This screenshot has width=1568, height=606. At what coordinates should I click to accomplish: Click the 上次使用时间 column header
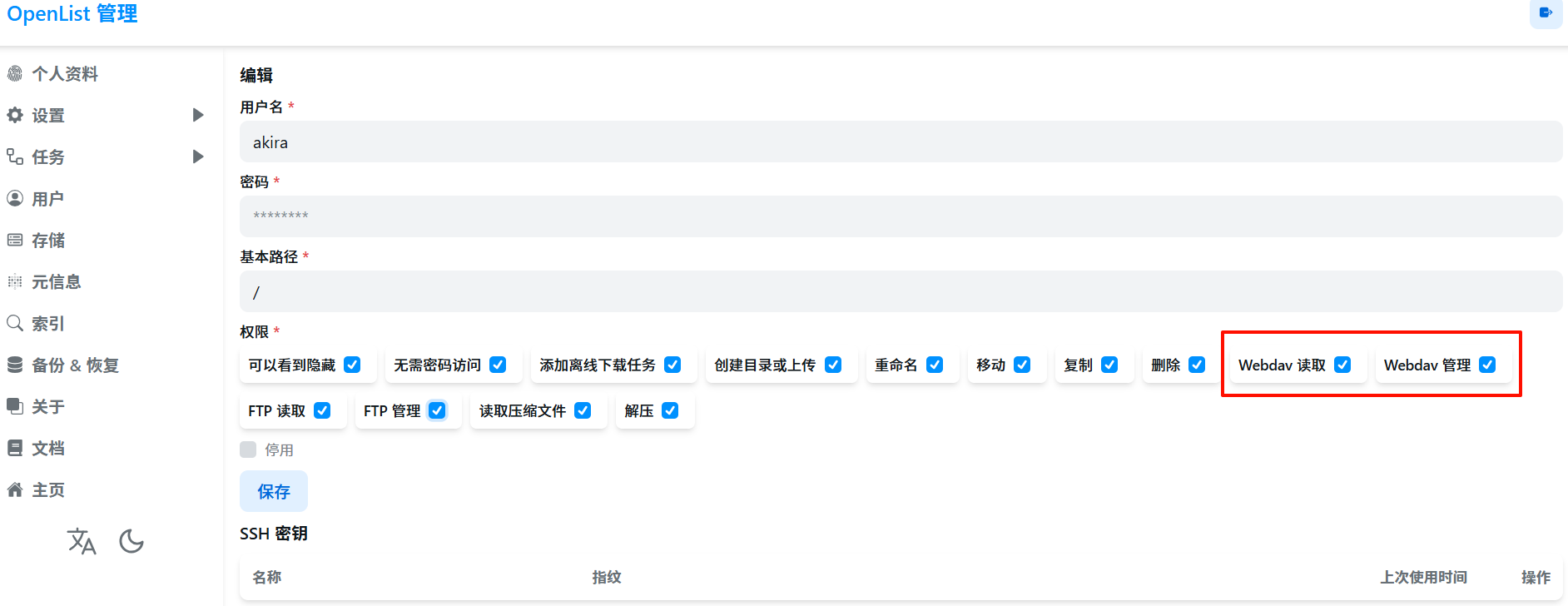point(1423,577)
